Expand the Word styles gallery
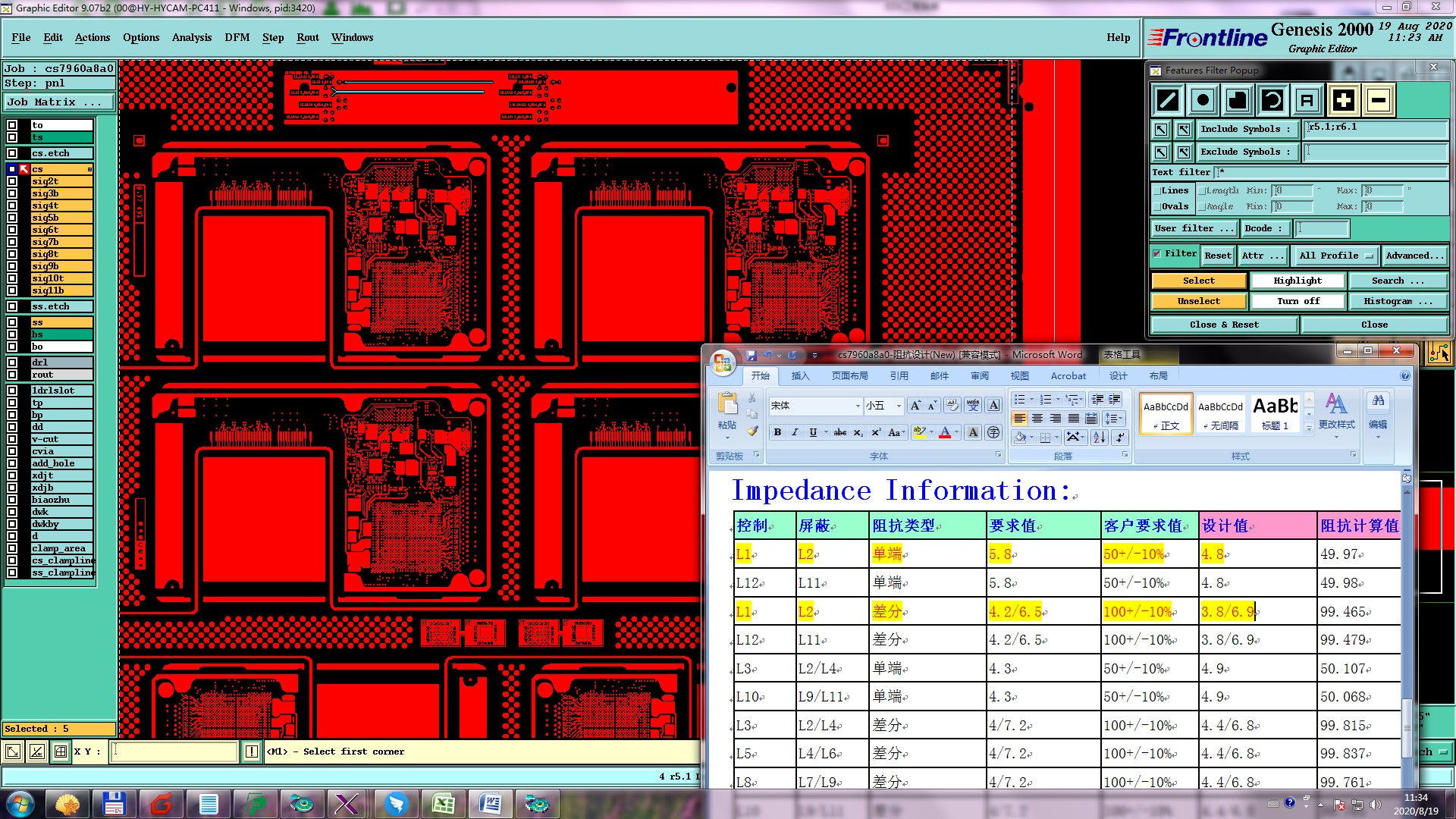 point(1309,428)
